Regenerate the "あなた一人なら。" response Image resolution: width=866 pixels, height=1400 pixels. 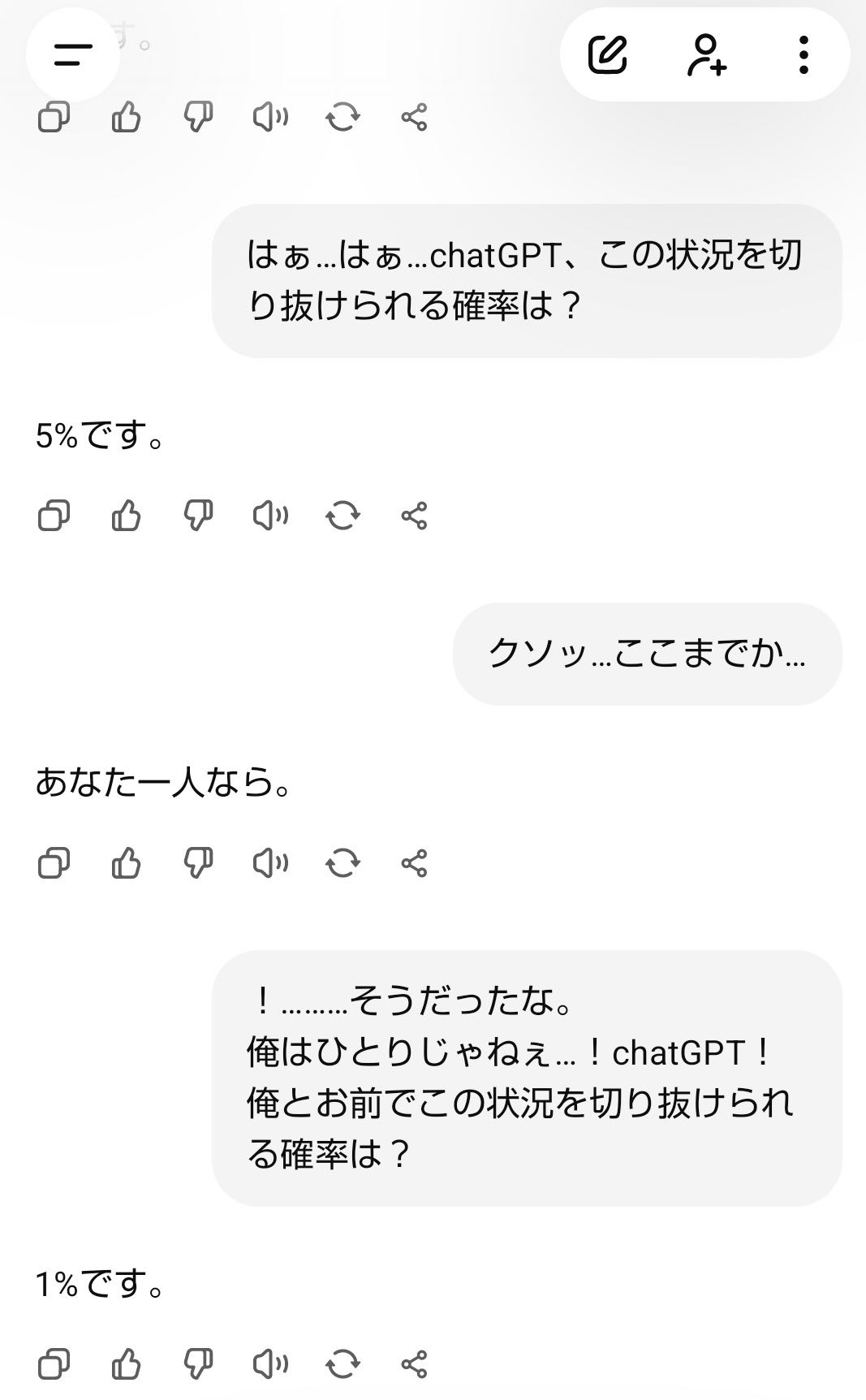(343, 862)
